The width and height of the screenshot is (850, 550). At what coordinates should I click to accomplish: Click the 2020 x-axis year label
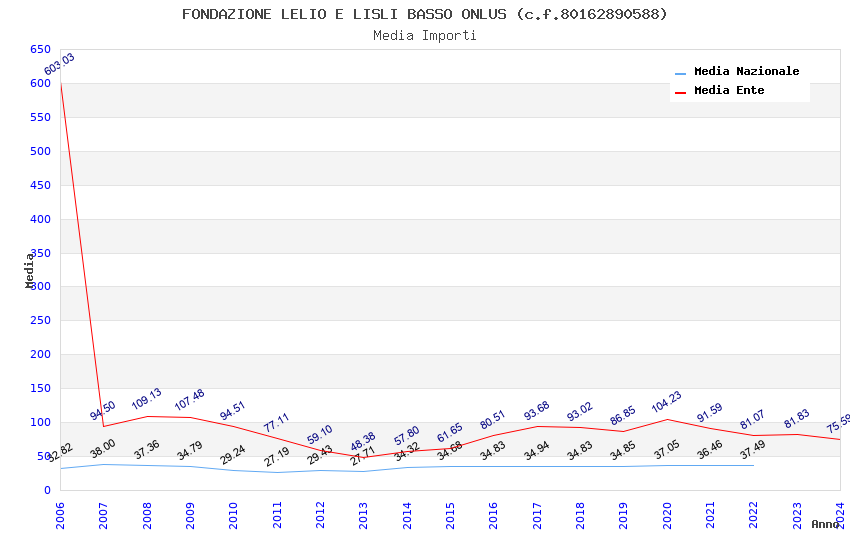(667, 516)
